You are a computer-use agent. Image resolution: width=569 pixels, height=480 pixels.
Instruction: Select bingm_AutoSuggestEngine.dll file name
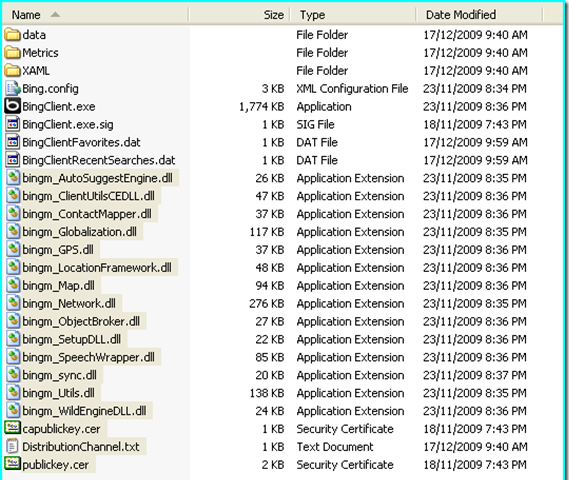pyautogui.click(x=97, y=178)
